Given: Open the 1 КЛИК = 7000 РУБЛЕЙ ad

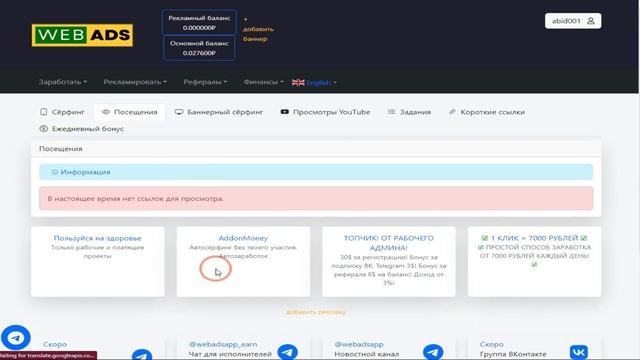Looking at the screenshot, I should pyautogui.click(x=534, y=238).
